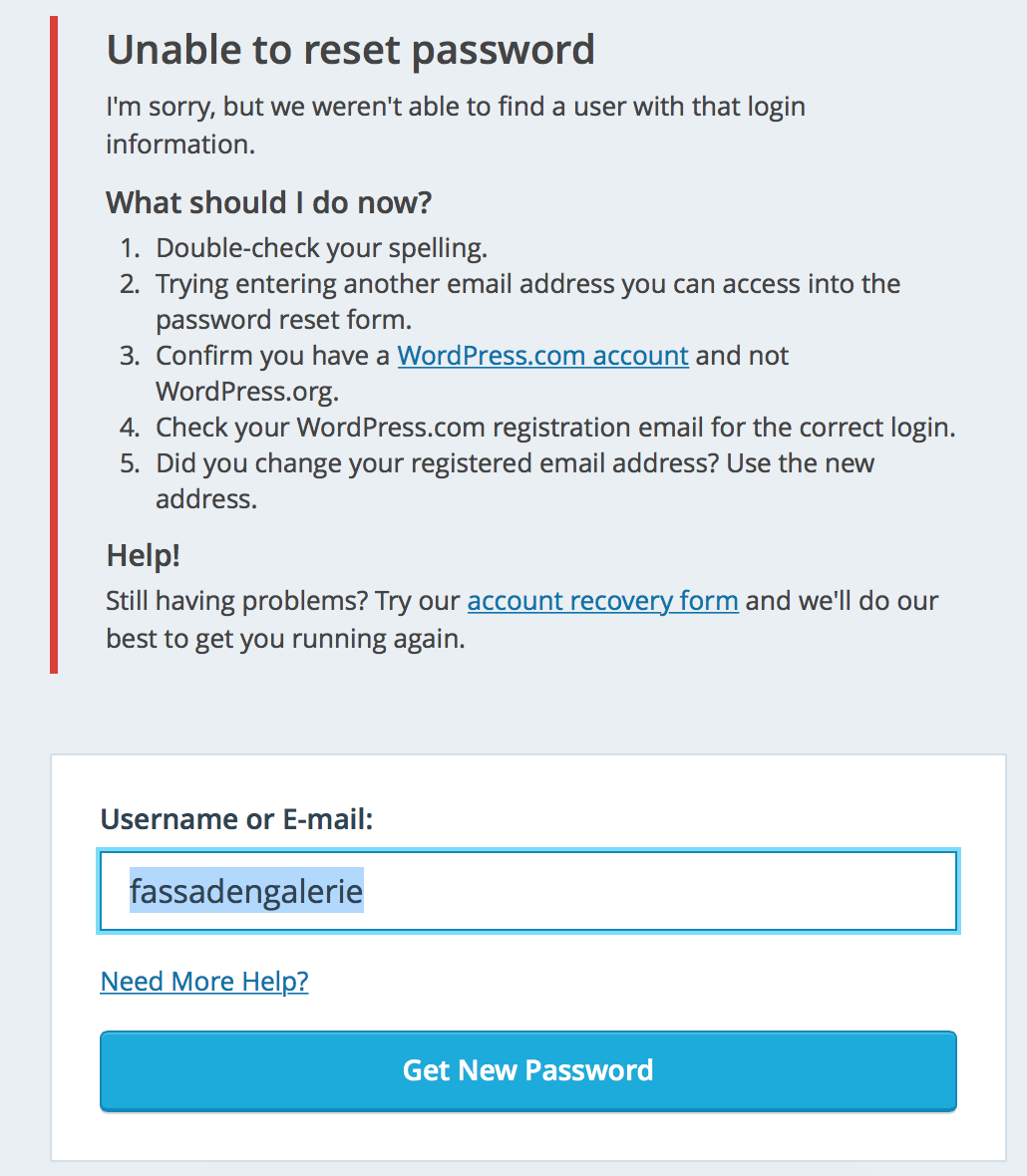Click the "Double-check your spelling" list item
The height and width of the screenshot is (1176, 1027).
click(321, 248)
